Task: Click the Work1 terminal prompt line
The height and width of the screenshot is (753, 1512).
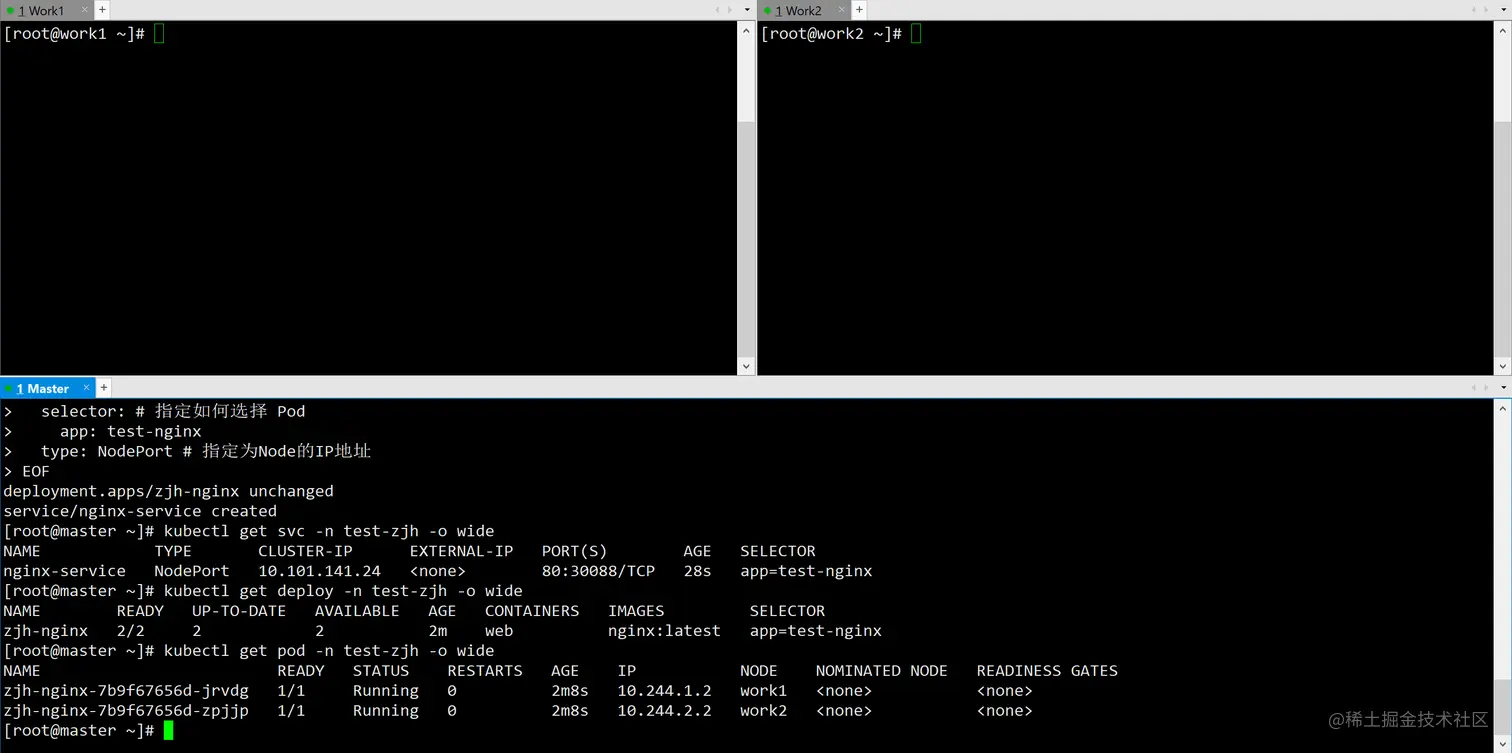Action: 84,34
